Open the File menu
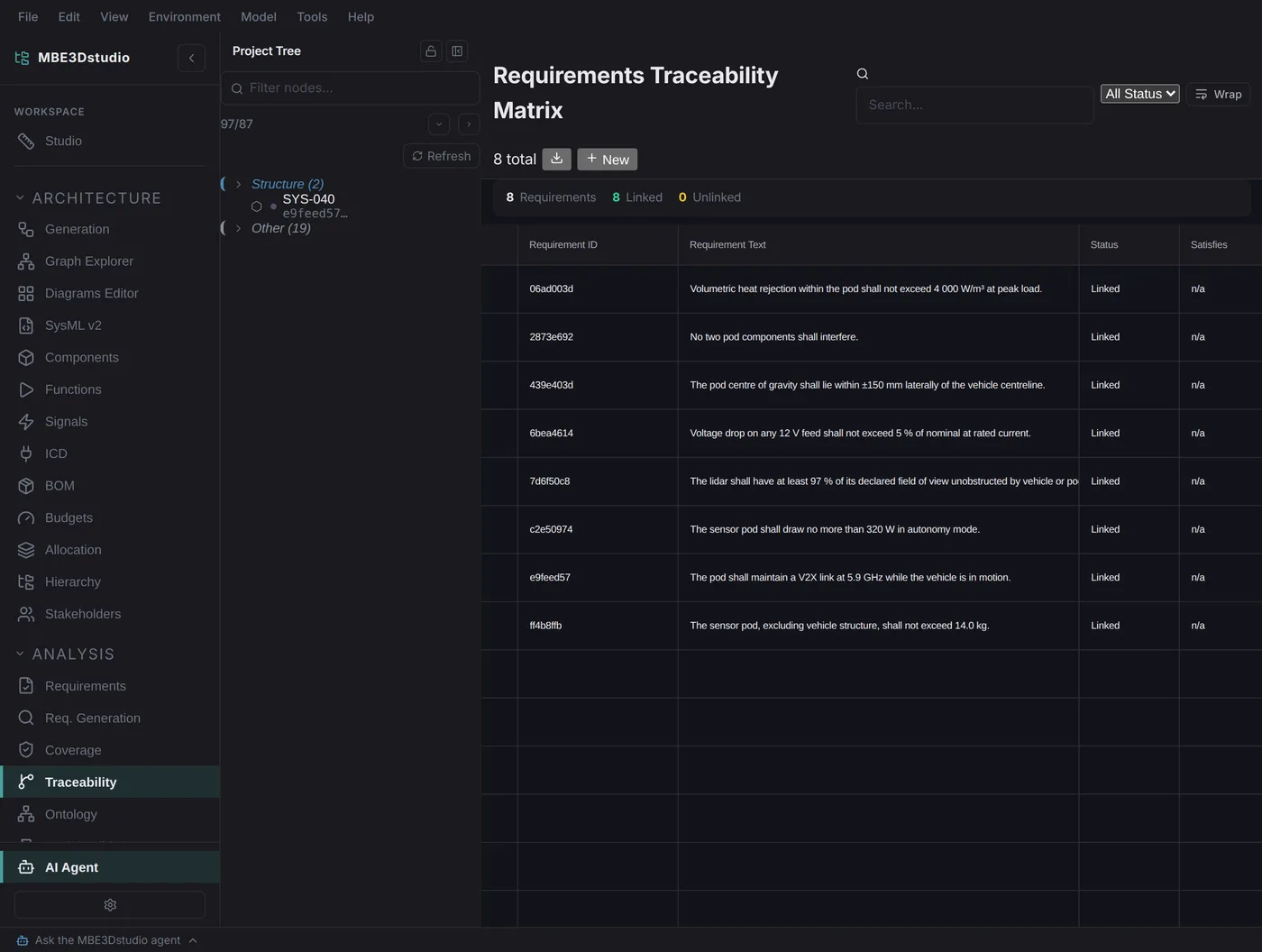The width and height of the screenshot is (1262, 952). coord(28,17)
